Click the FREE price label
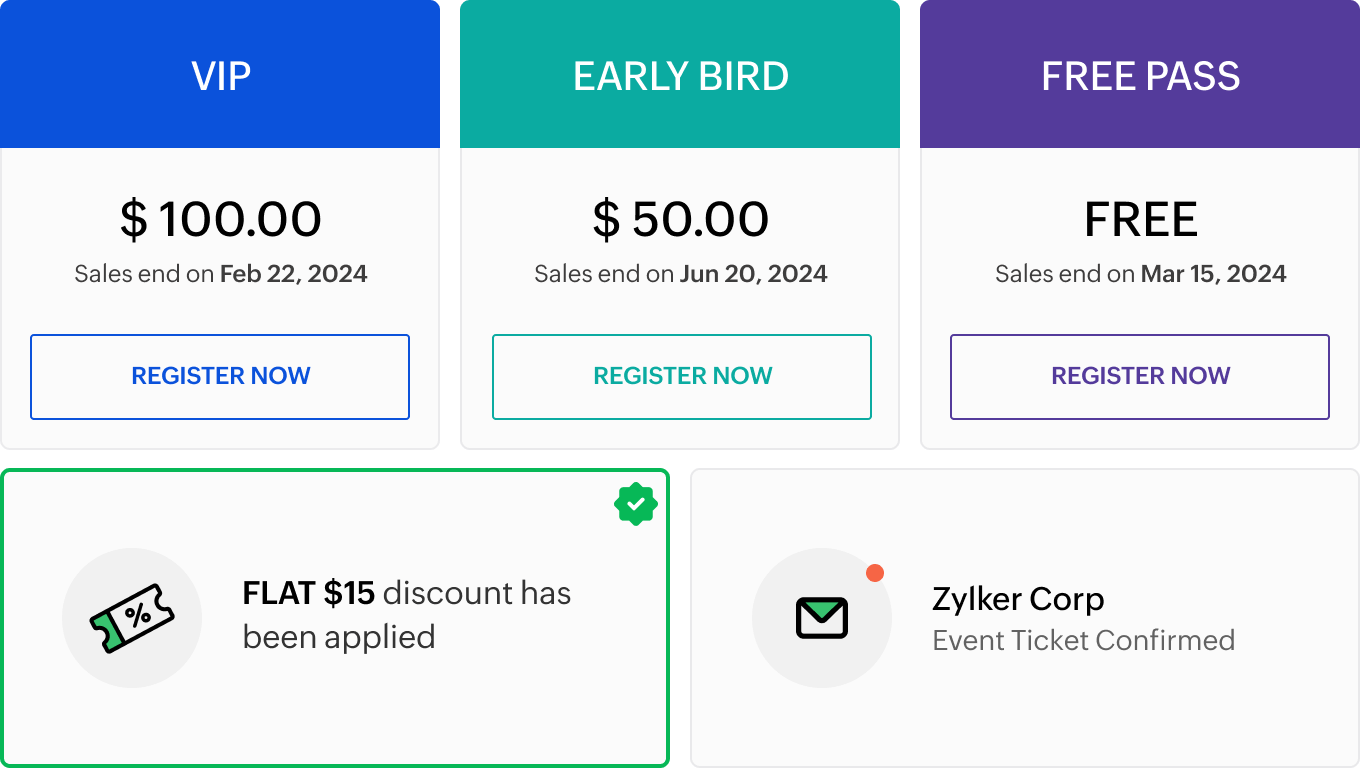Image resolution: width=1360 pixels, height=768 pixels. pyautogui.click(x=1141, y=220)
